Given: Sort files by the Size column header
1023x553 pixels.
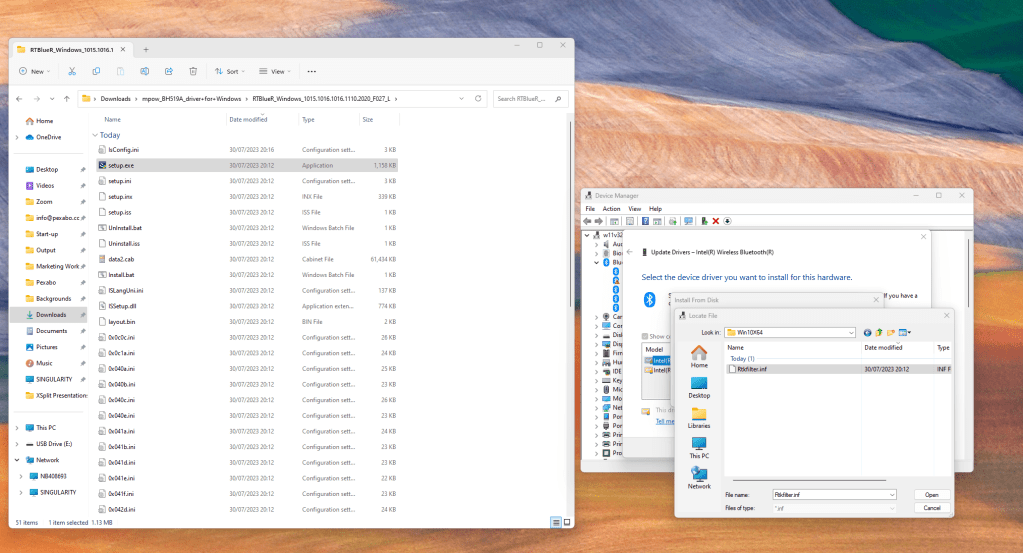Looking at the screenshot, I should [x=368, y=119].
